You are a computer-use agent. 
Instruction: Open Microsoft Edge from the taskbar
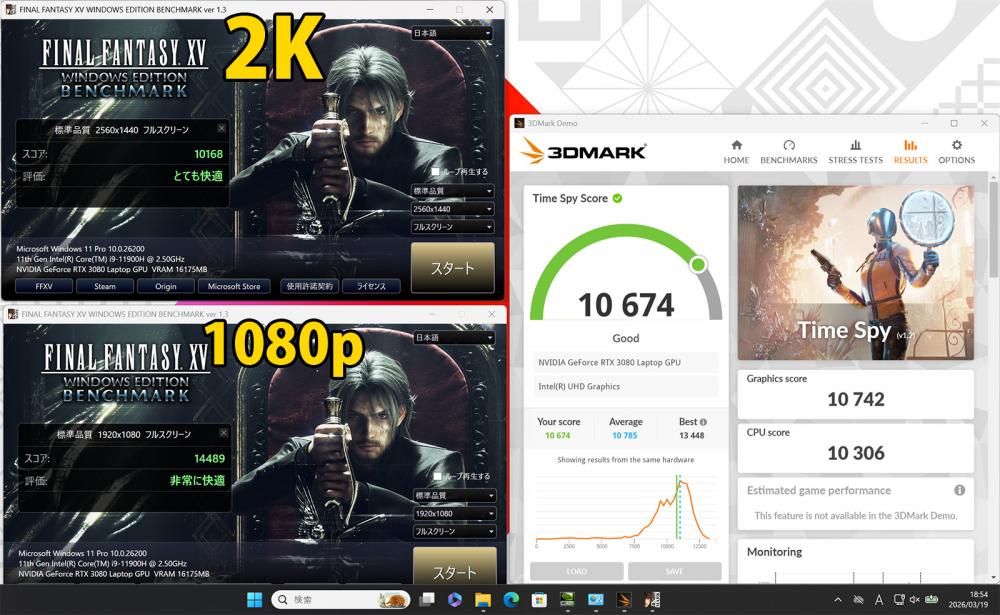point(511,600)
